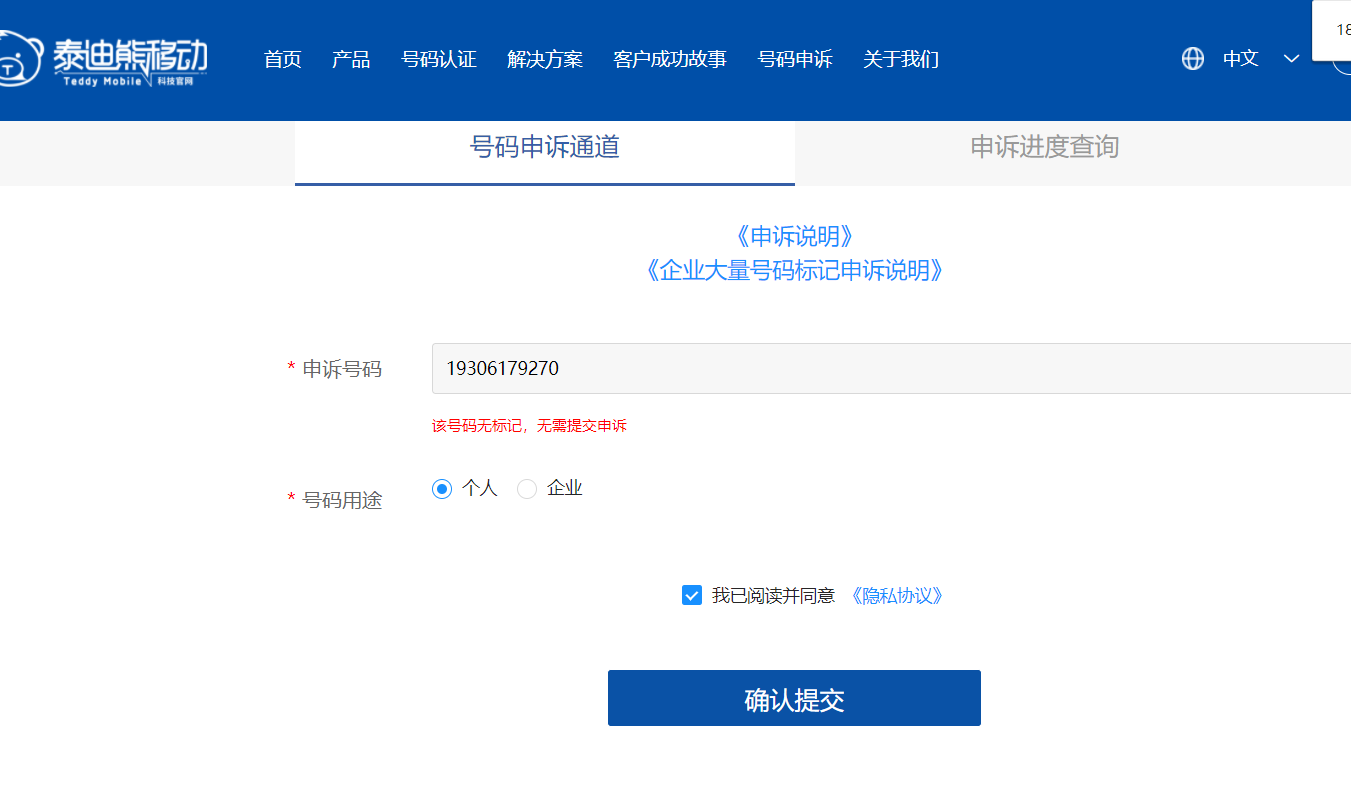Open the 《申诉说明》 link
Screen dimensions: 1351x794
pyautogui.click(x=794, y=236)
